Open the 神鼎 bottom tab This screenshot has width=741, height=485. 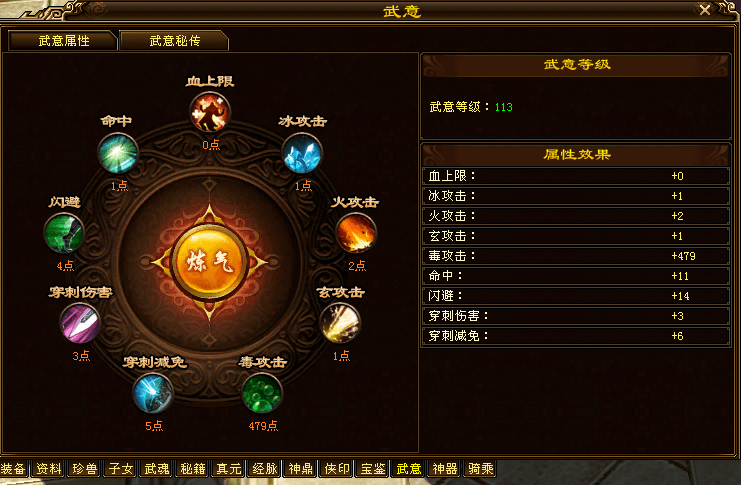click(301, 468)
